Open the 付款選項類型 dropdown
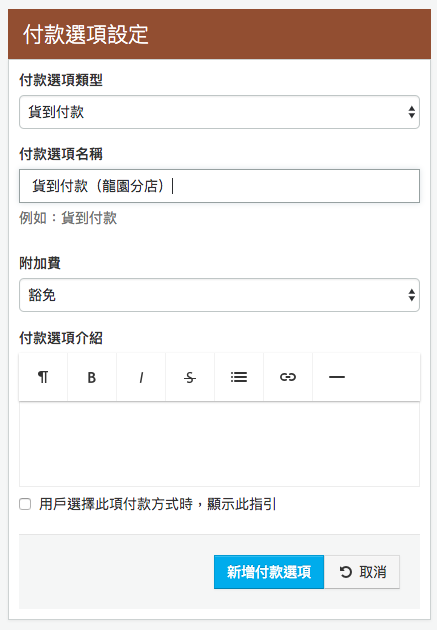 pos(219,112)
